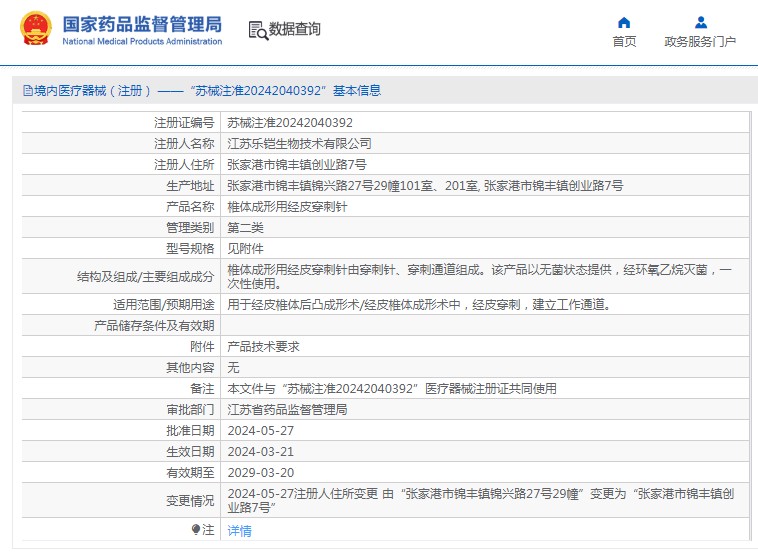The image size is (758, 555).
Task: Select 产品技术要求 attachment value
Action: pyautogui.click(x=263, y=347)
